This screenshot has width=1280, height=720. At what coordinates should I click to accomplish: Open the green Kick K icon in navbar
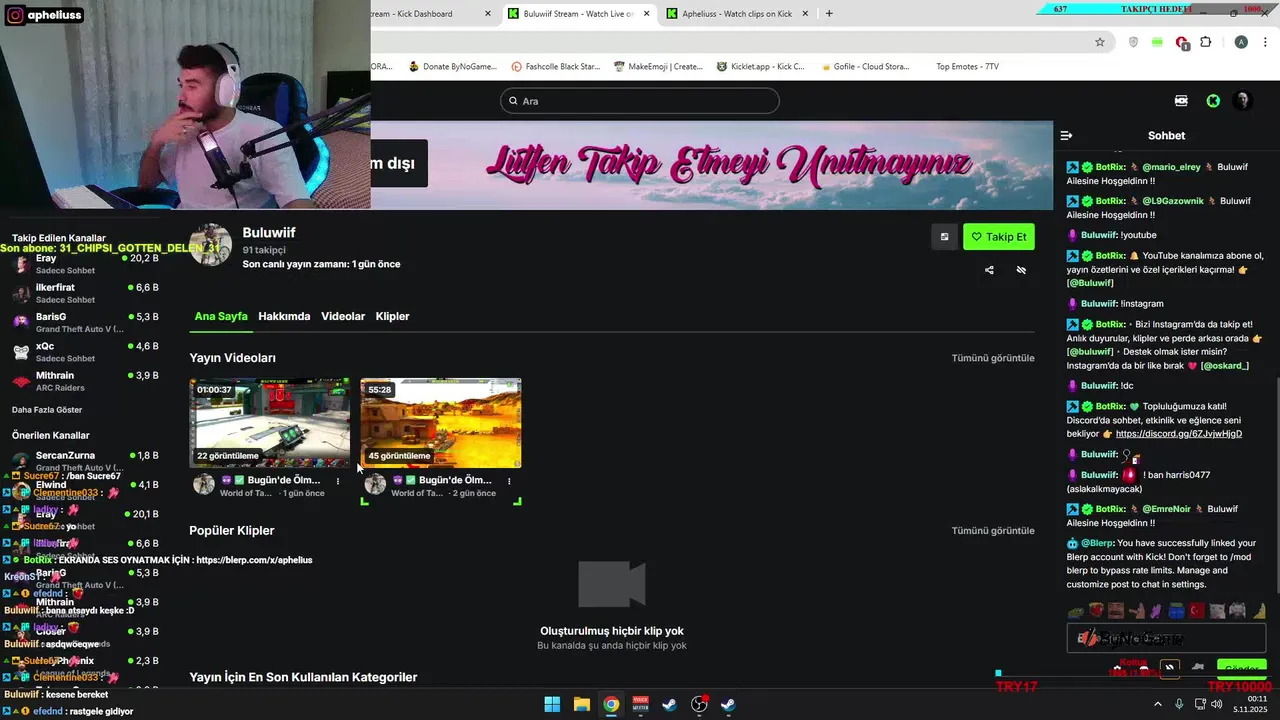[x=1213, y=101]
